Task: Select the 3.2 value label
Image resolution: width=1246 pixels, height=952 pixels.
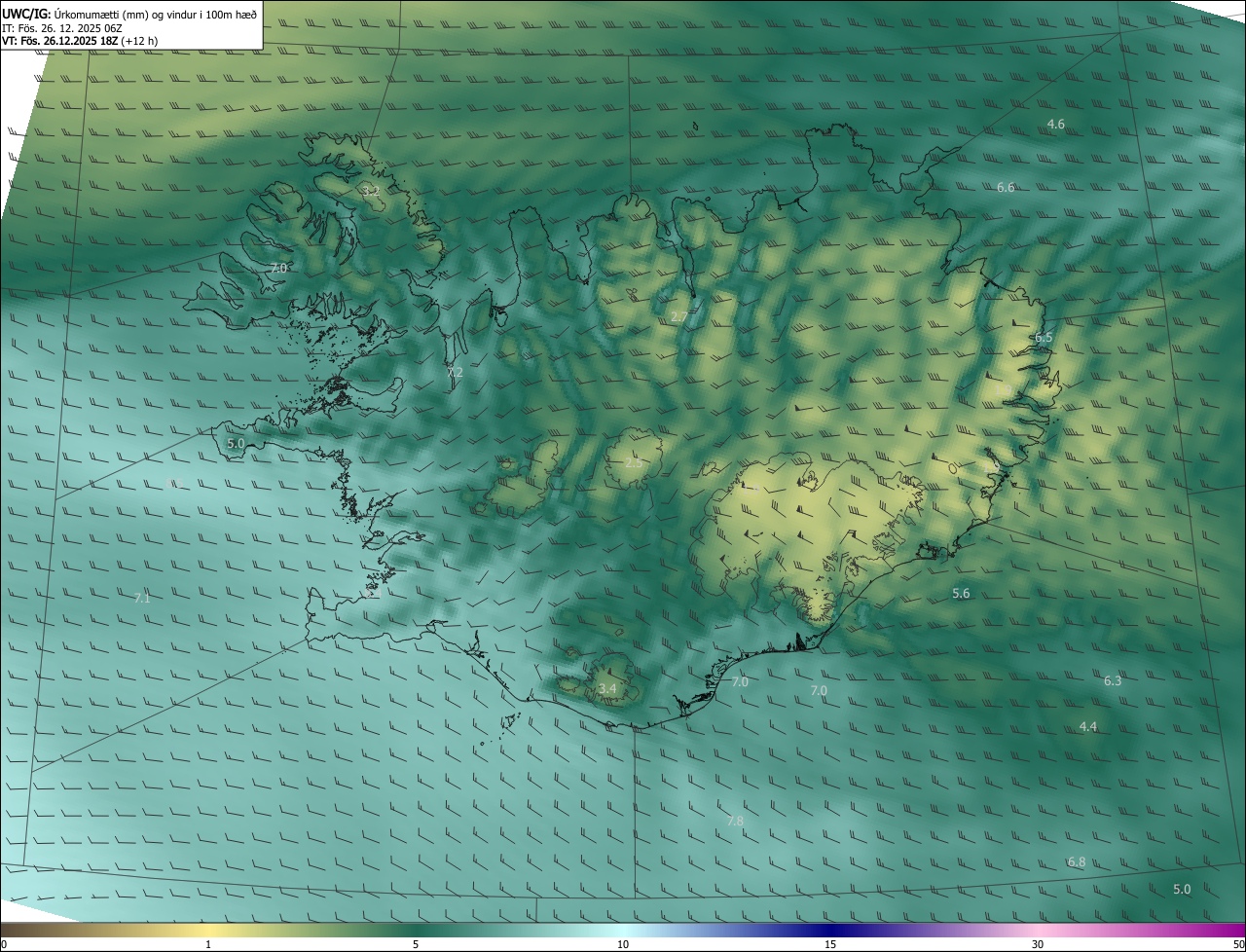Action: click(x=370, y=191)
